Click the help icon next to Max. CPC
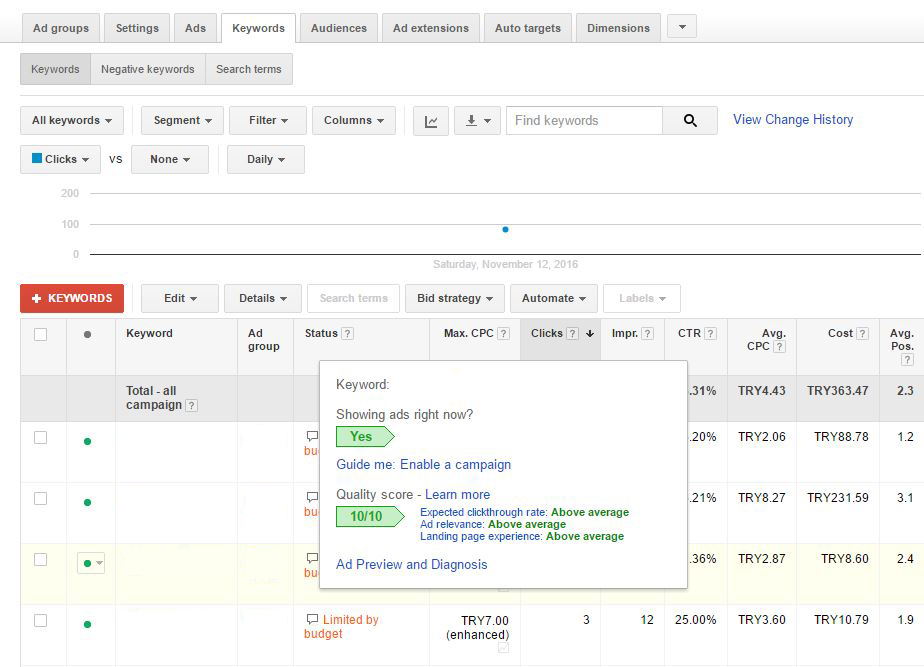Image resolution: width=924 pixels, height=667 pixels. (x=504, y=334)
